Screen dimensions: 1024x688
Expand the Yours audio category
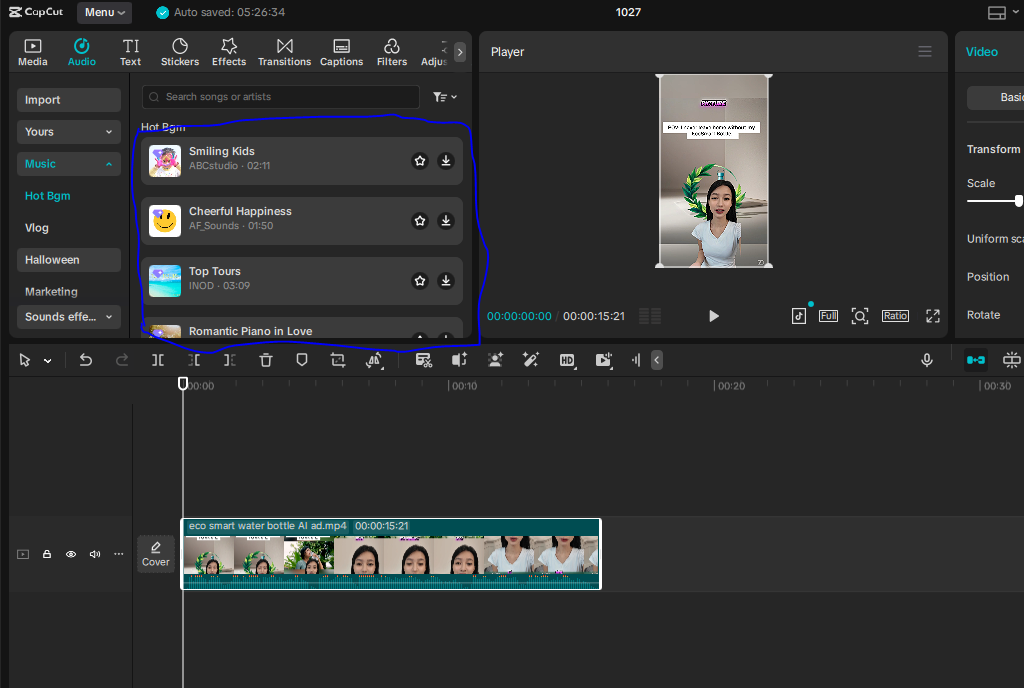tap(69, 132)
